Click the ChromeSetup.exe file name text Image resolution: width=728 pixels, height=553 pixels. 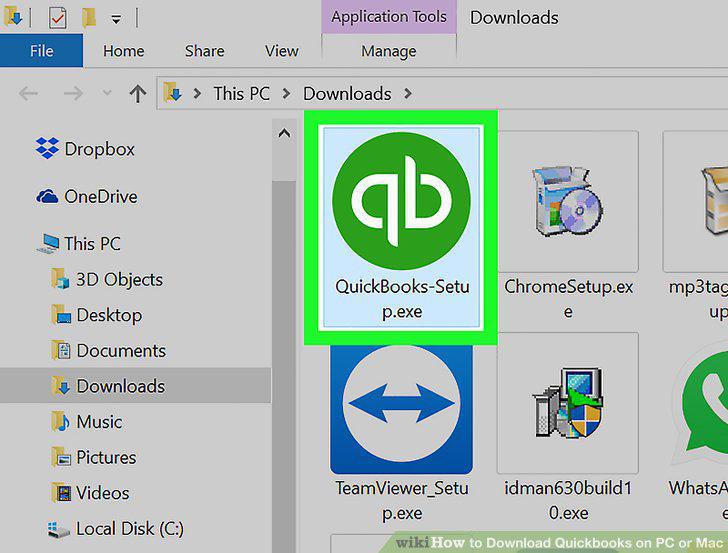click(x=568, y=299)
